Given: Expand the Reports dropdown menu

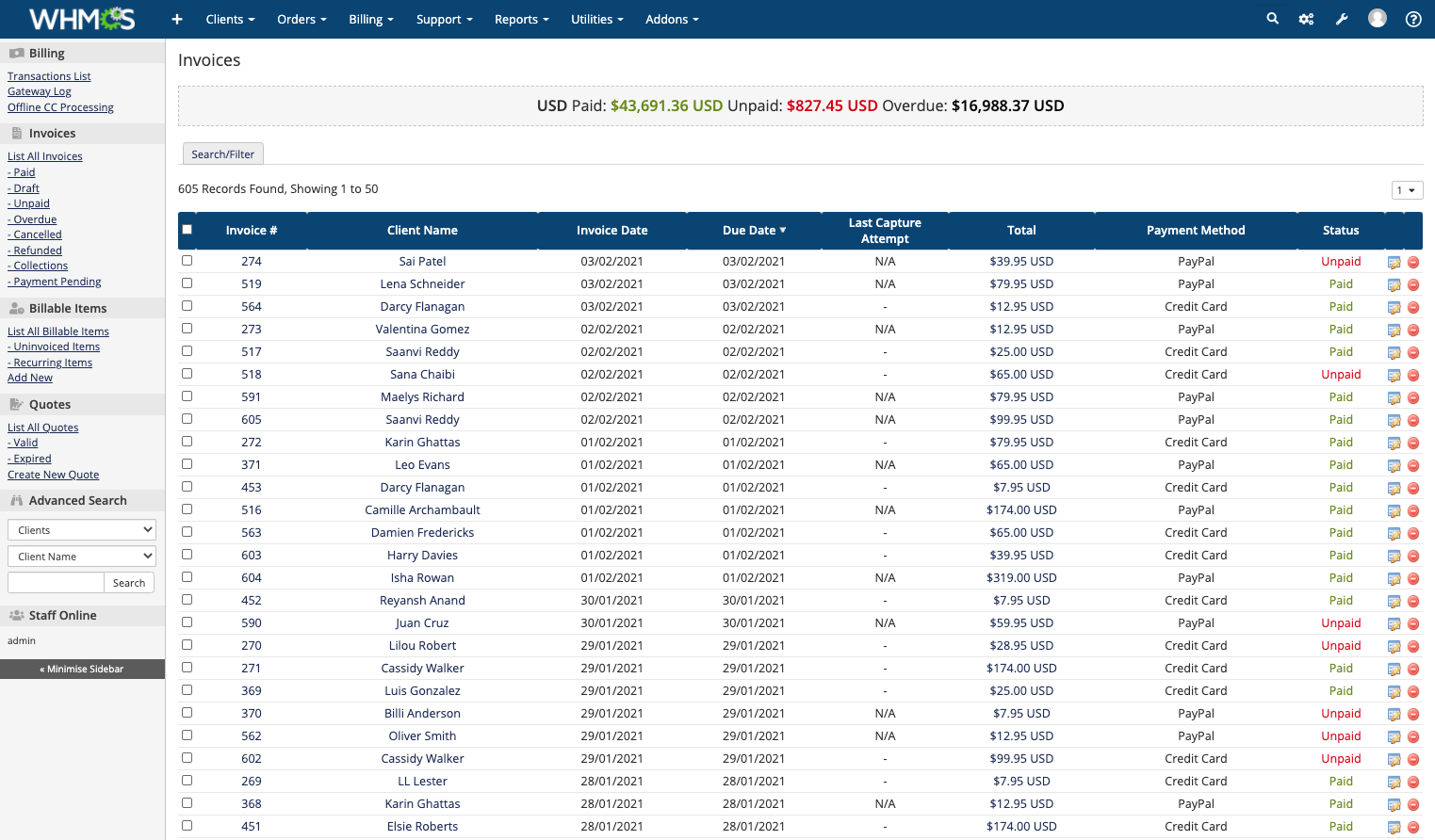Looking at the screenshot, I should pyautogui.click(x=521, y=19).
